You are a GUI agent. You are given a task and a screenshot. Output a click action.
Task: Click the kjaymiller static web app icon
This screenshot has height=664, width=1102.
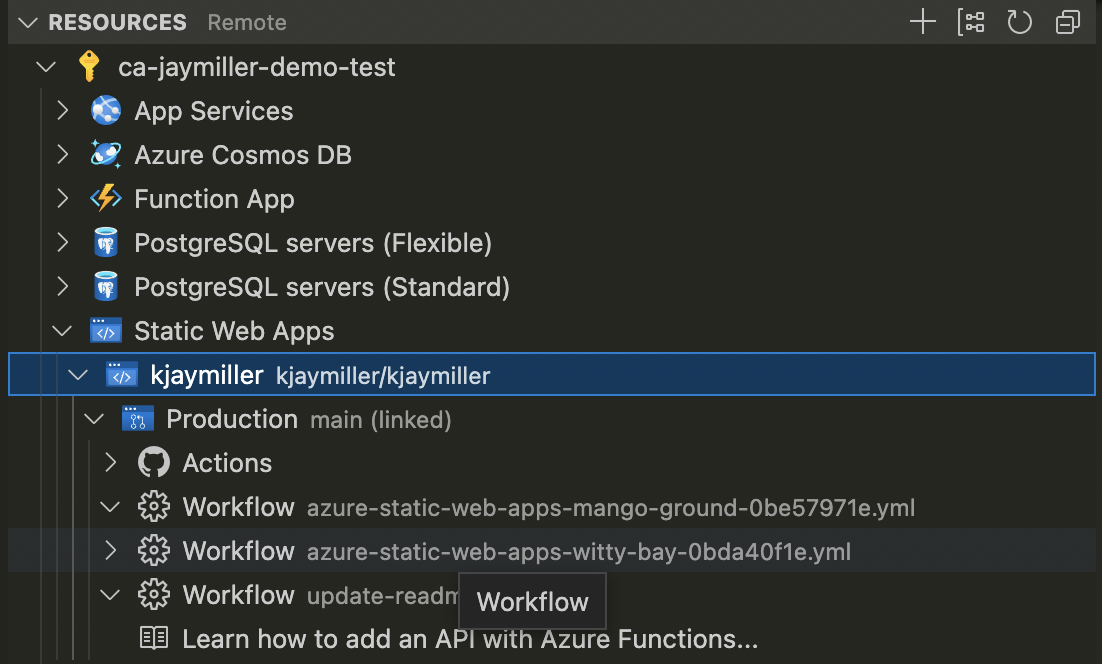tap(122, 375)
